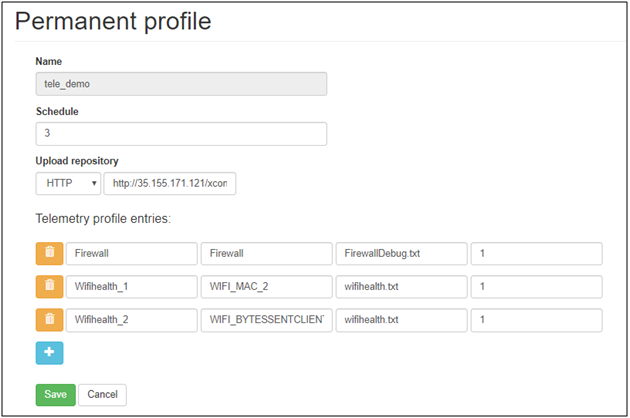Screen dimensions: 630x418
Task: Cancel the profile editing
Action: click(x=102, y=394)
